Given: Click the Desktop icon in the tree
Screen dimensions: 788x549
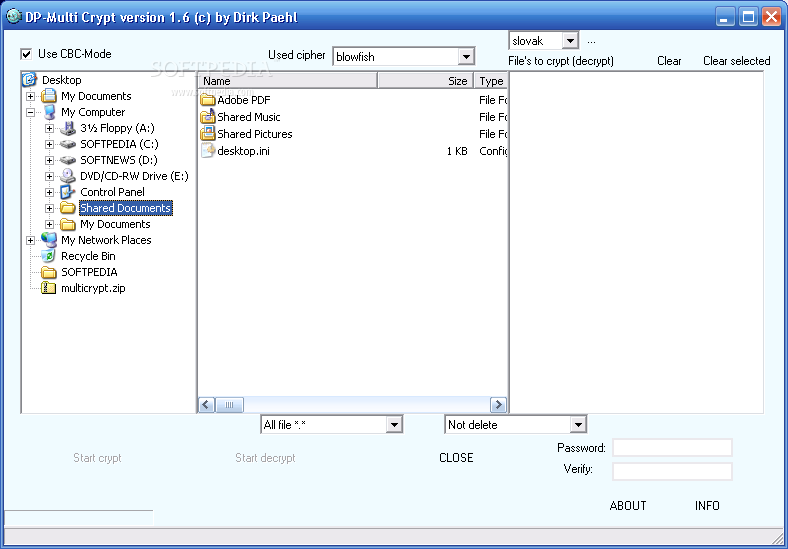Looking at the screenshot, I should pos(30,79).
